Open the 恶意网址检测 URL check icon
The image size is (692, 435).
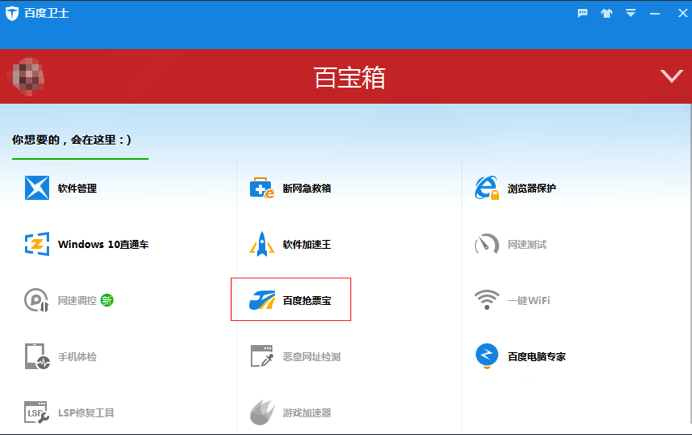[262, 356]
